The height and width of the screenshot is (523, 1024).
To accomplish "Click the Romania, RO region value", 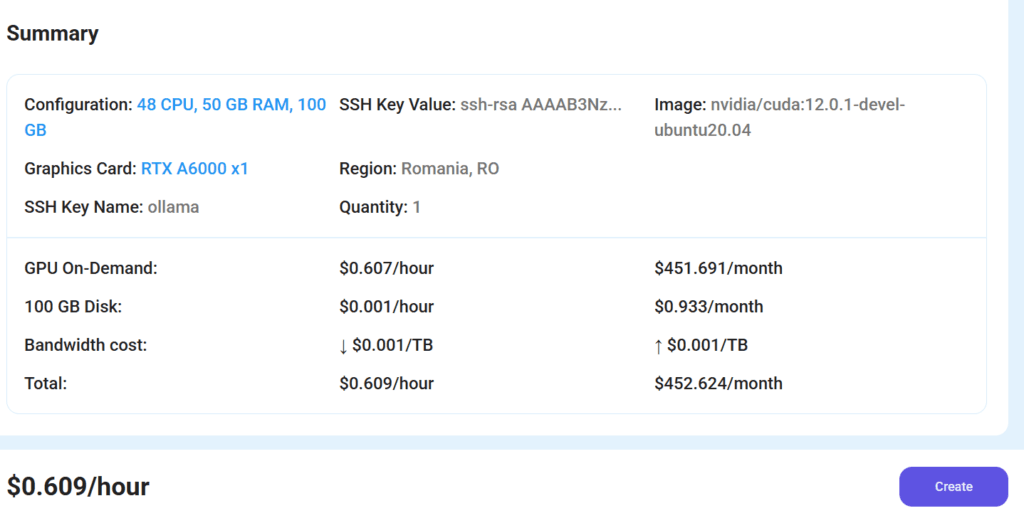I will click(x=449, y=169).
